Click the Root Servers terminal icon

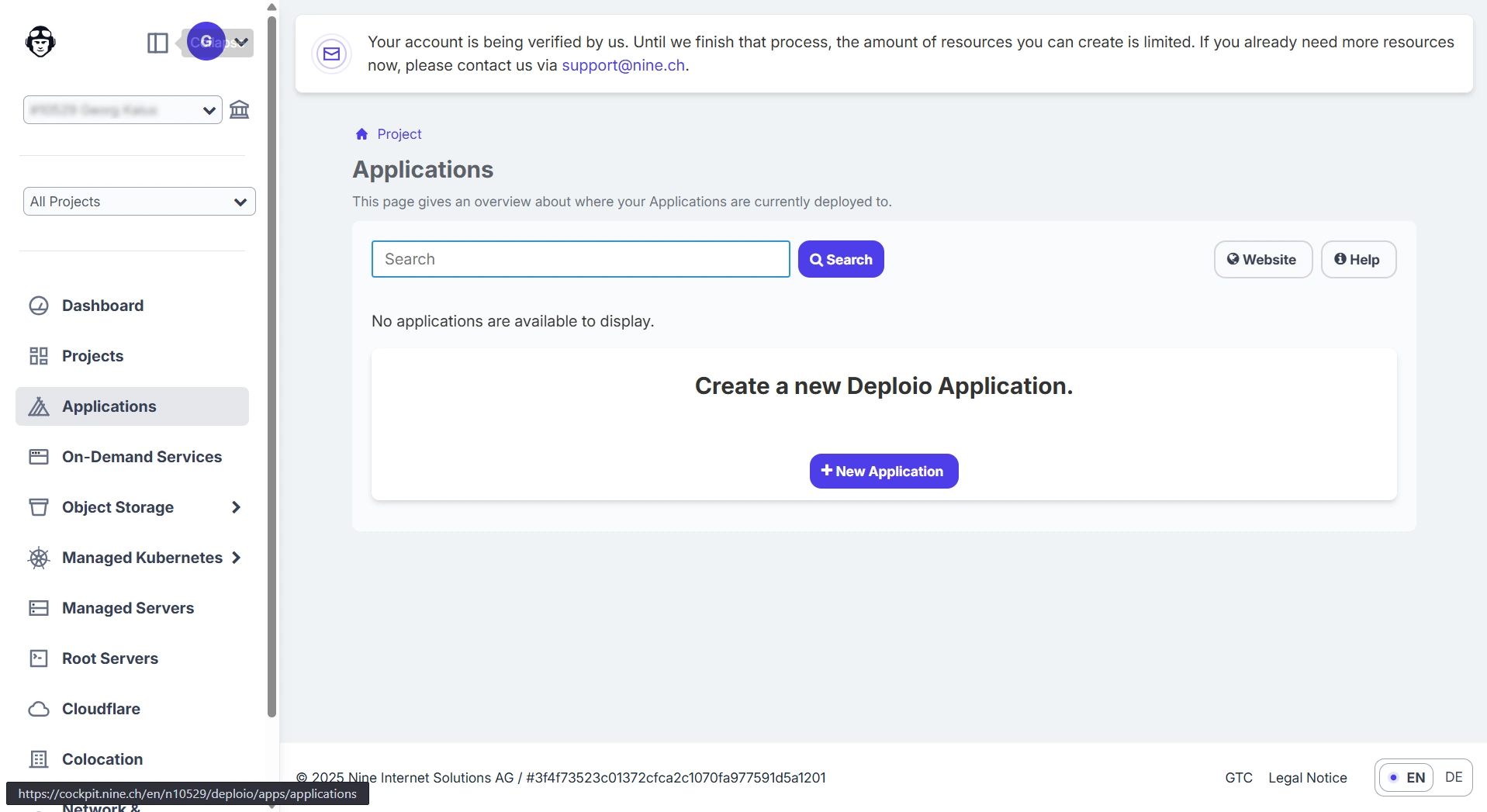(x=39, y=658)
